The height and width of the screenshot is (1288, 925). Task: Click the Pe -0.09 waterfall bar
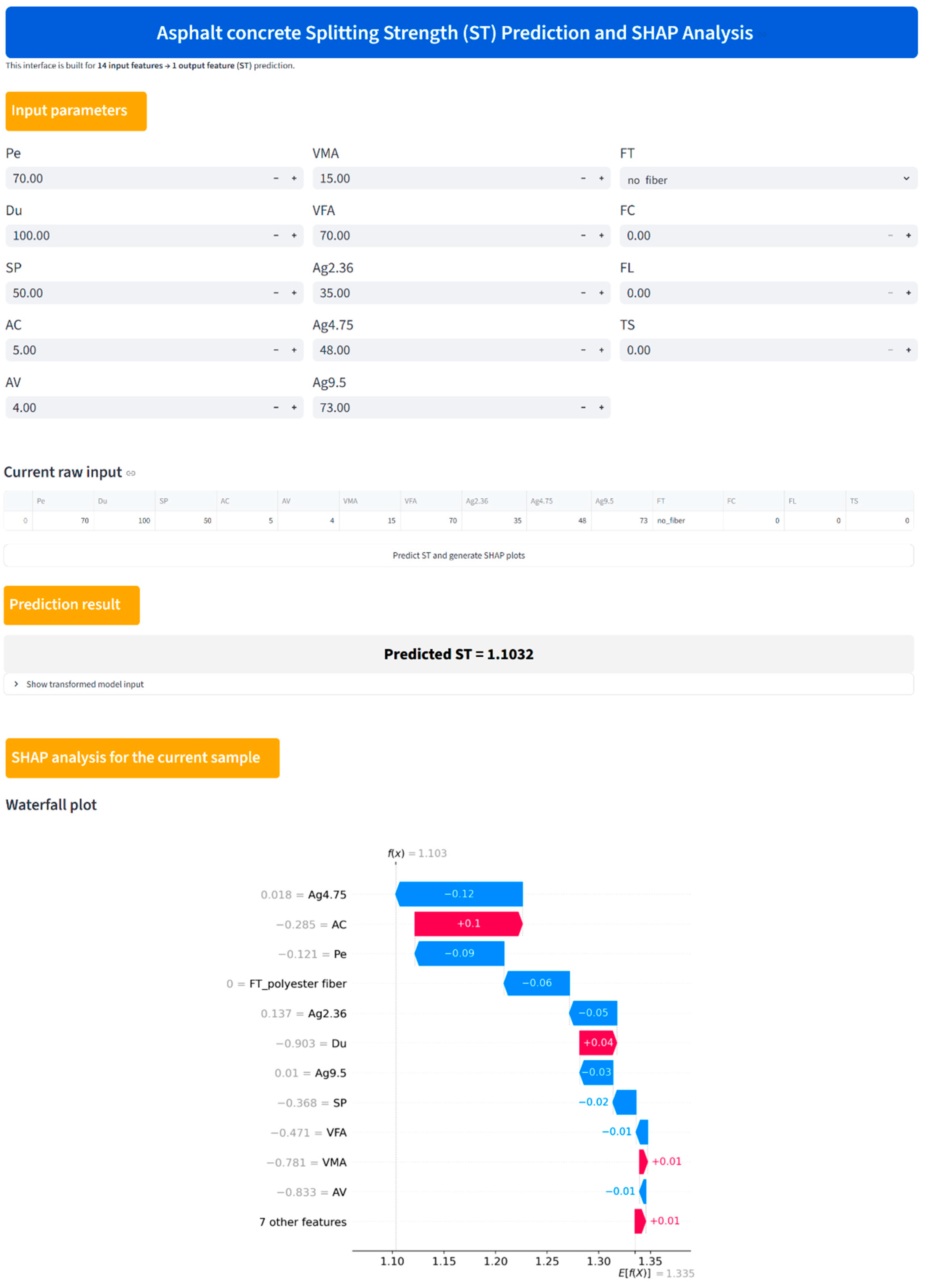tap(460, 953)
